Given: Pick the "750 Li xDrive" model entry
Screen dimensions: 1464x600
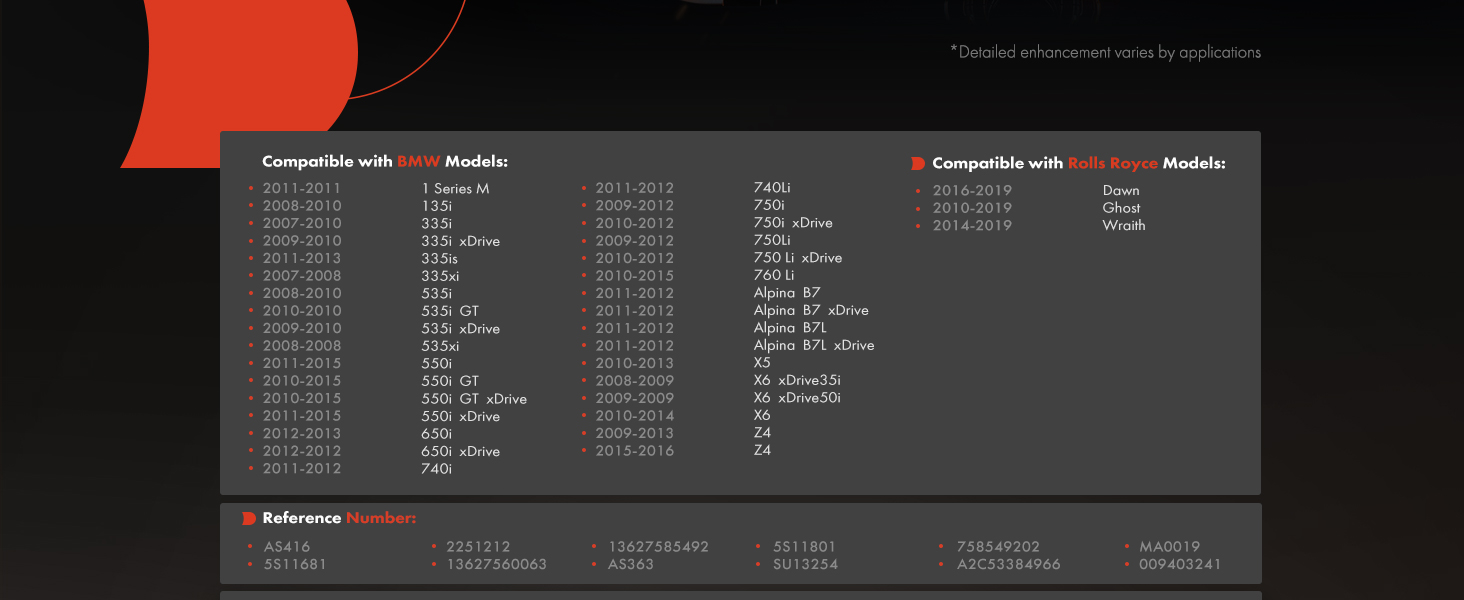Looking at the screenshot, I should pyautogui.click(x=798, y=258).
